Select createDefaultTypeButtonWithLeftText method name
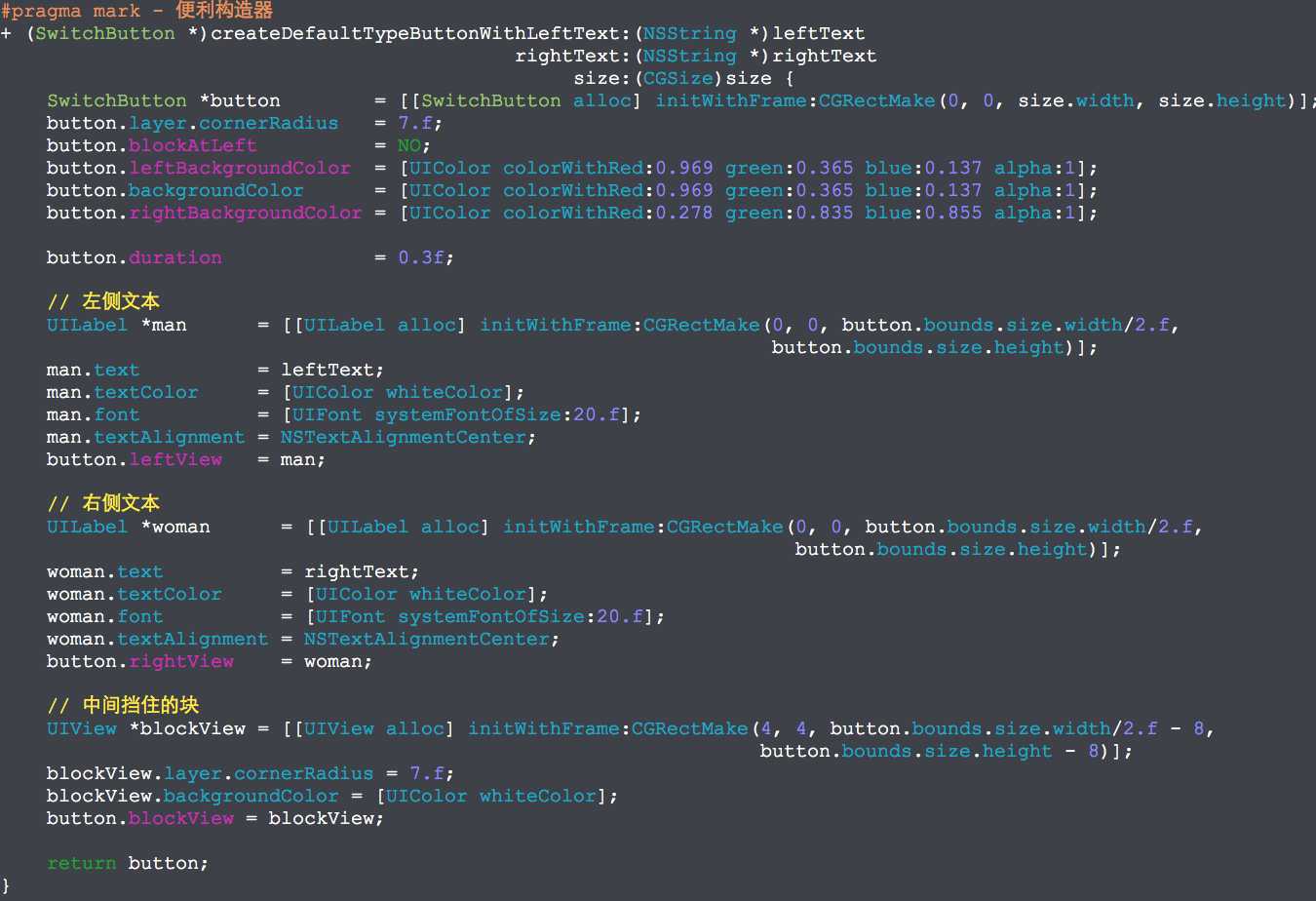Image resolution: width=1316 pixels, height=901 pixels. click(415, 33)
